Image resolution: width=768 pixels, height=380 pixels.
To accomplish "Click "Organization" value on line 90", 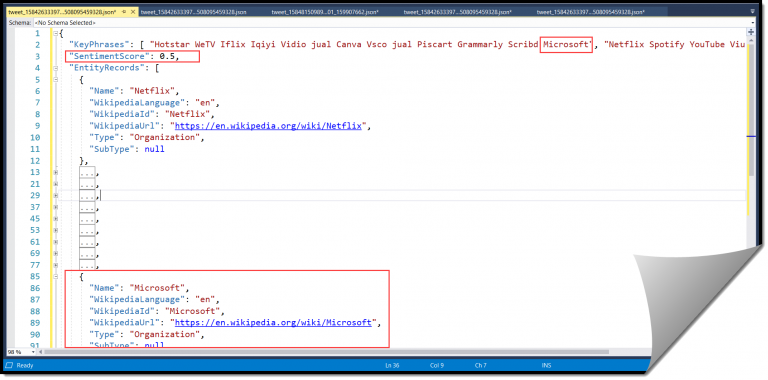I will [165, 334].
